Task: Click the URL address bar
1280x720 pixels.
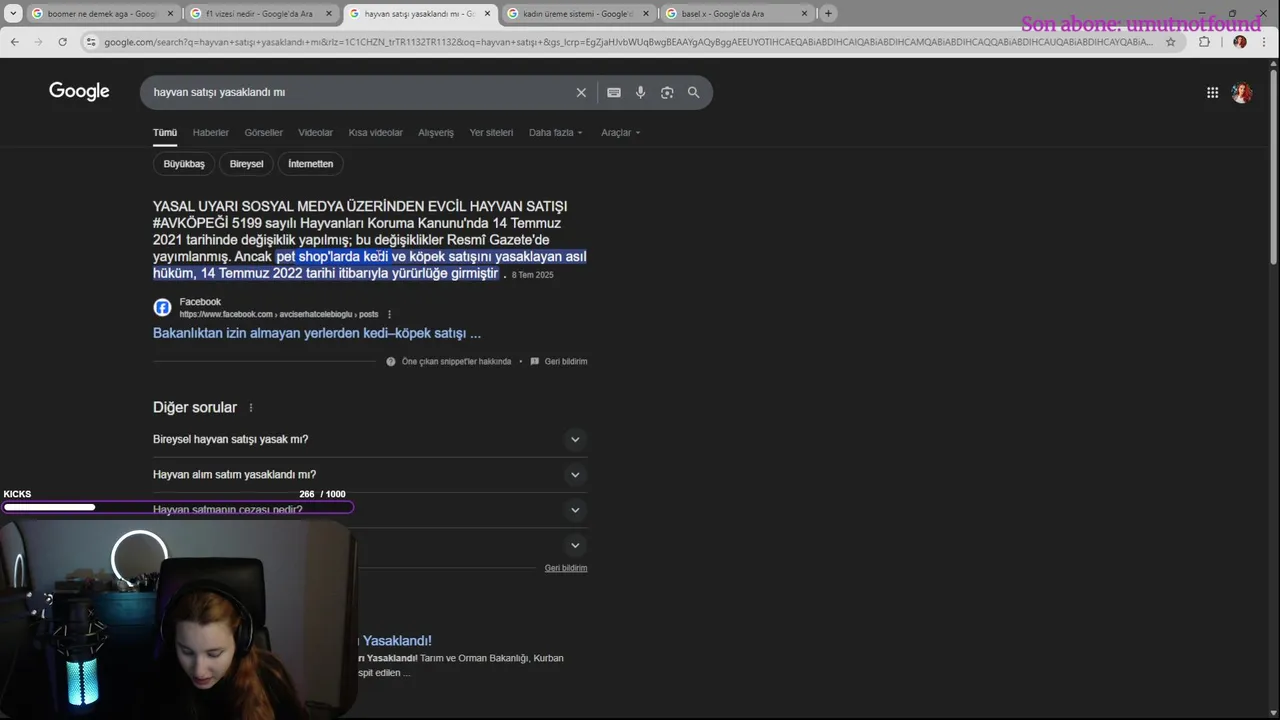Action: click(628, 42)
